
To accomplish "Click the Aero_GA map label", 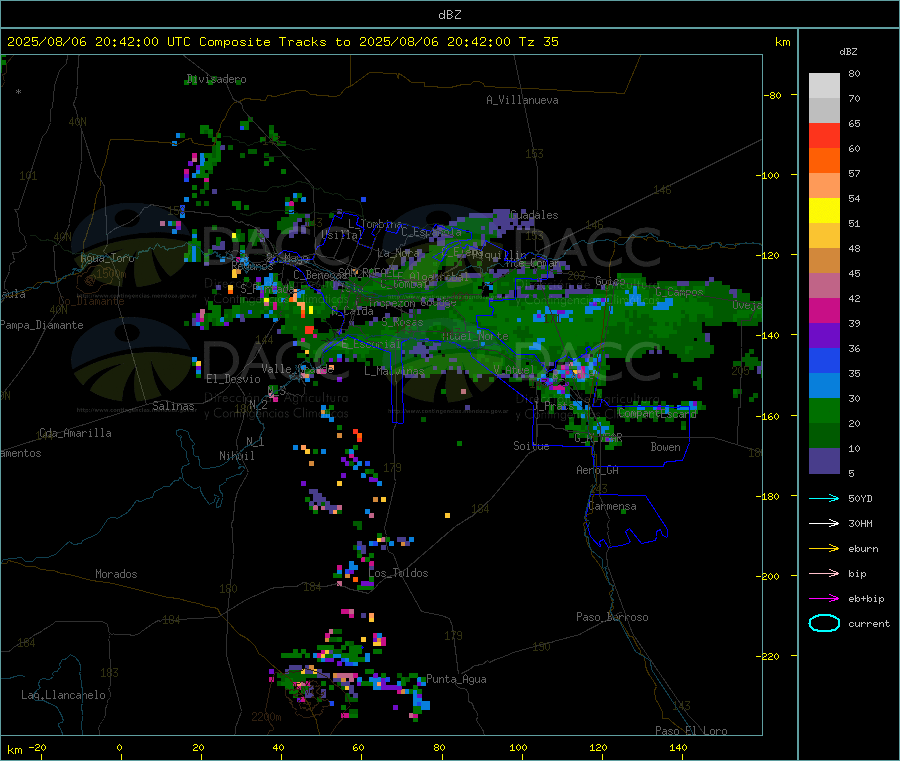I will (x=598, y=470).
